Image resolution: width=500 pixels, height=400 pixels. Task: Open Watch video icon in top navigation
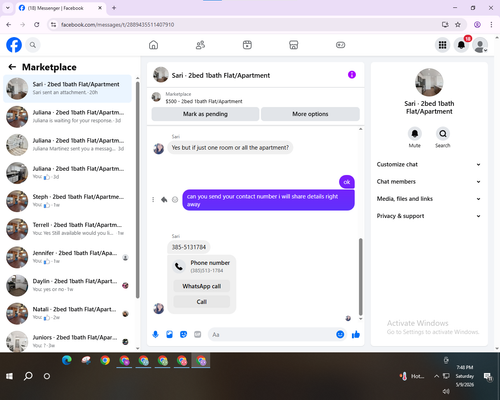pyautogui.click(x=247, y=45)
